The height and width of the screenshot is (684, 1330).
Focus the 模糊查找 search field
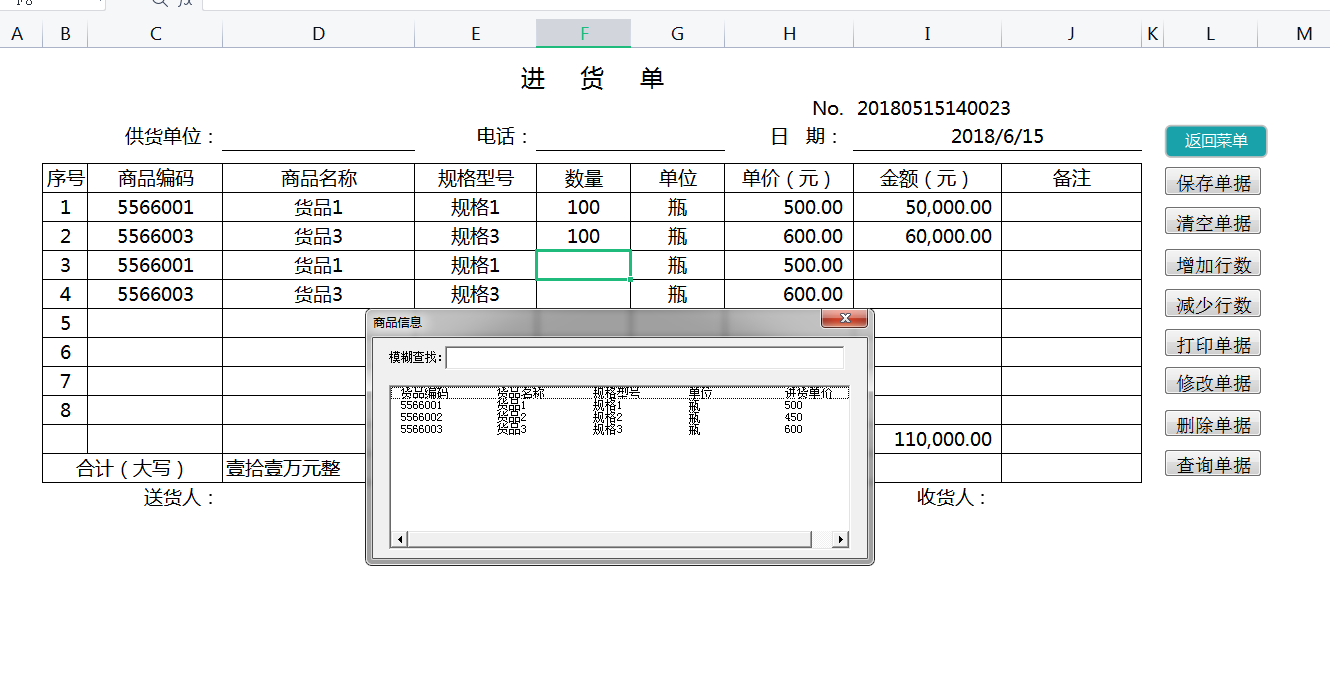pos(645,357)
